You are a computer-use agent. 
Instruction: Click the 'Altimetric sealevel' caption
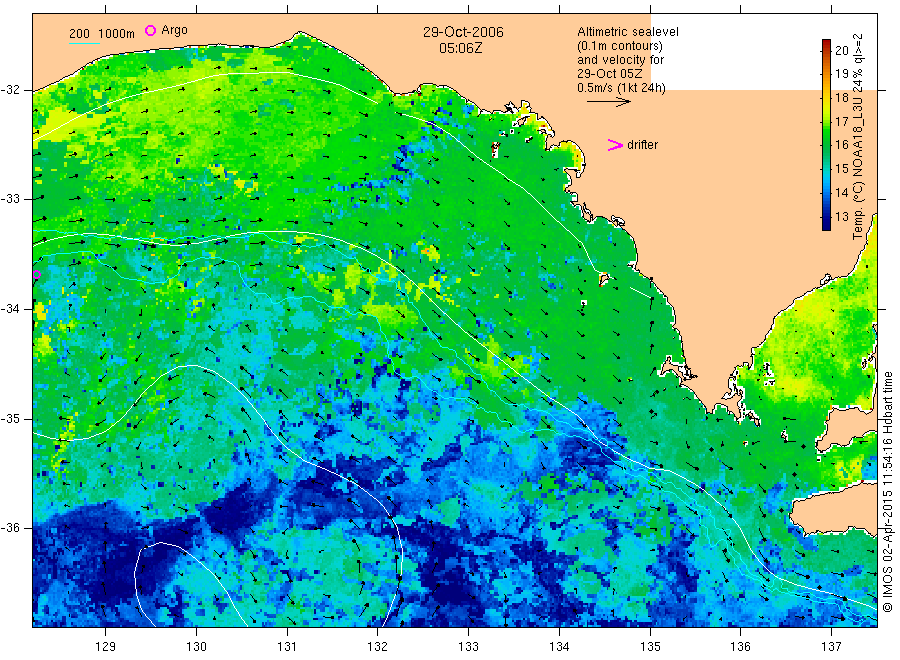tap(628, 32)
